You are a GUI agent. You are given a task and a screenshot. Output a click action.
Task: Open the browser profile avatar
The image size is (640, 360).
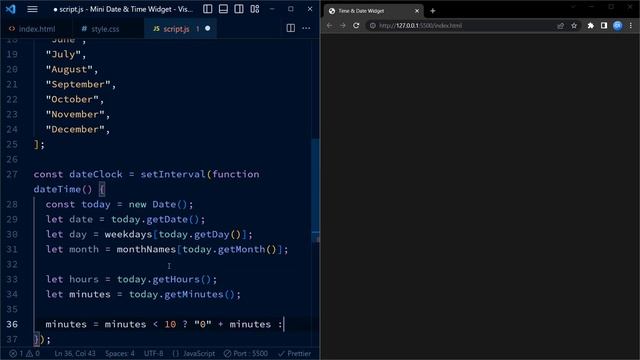click(618, 26)
